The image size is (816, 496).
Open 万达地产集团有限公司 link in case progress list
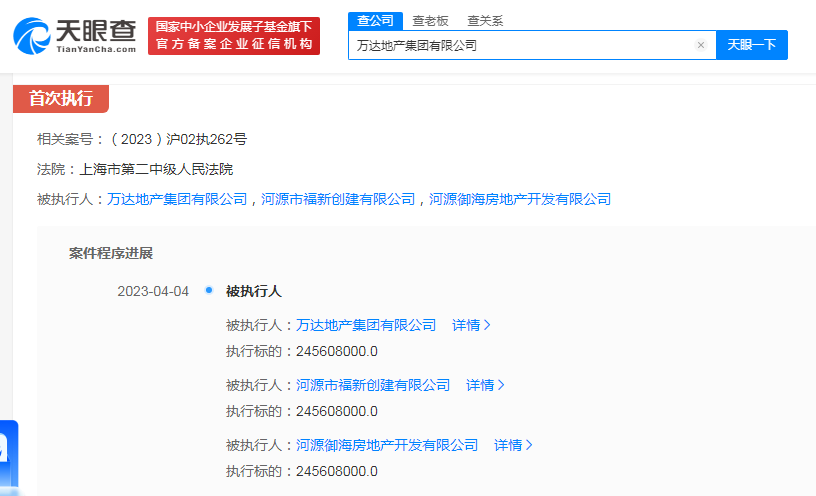pos(366,325)
